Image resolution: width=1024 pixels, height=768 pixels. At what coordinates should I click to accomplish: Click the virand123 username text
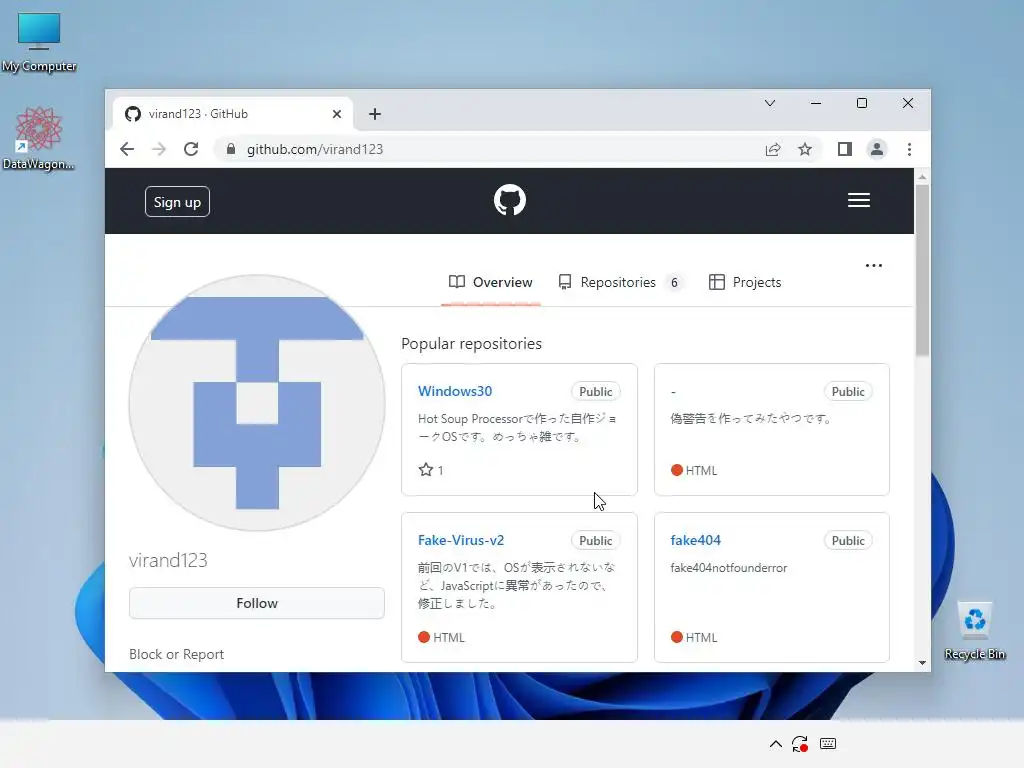click(168, 560)
